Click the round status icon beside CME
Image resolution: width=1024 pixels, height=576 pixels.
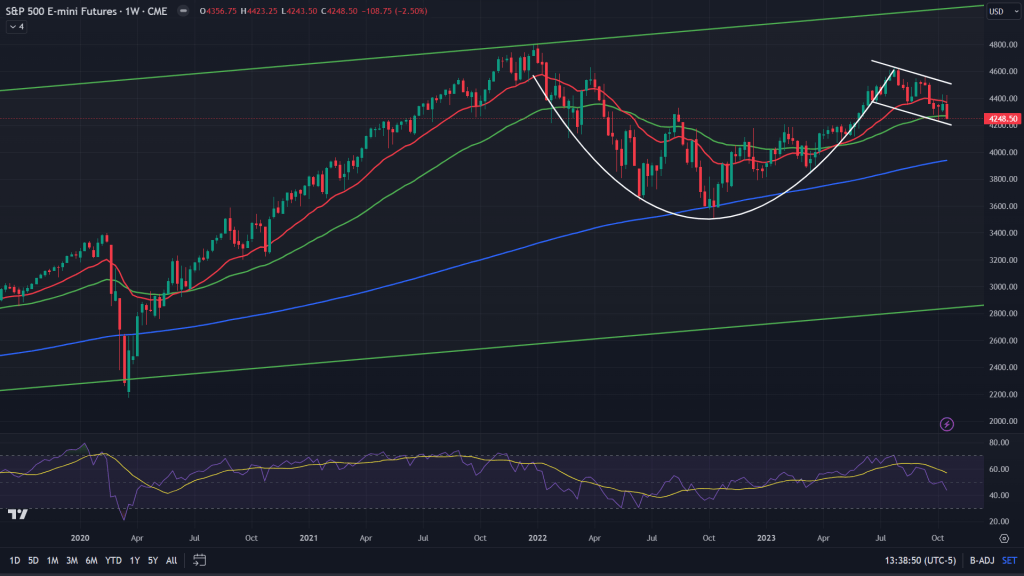tap(181, 11)
